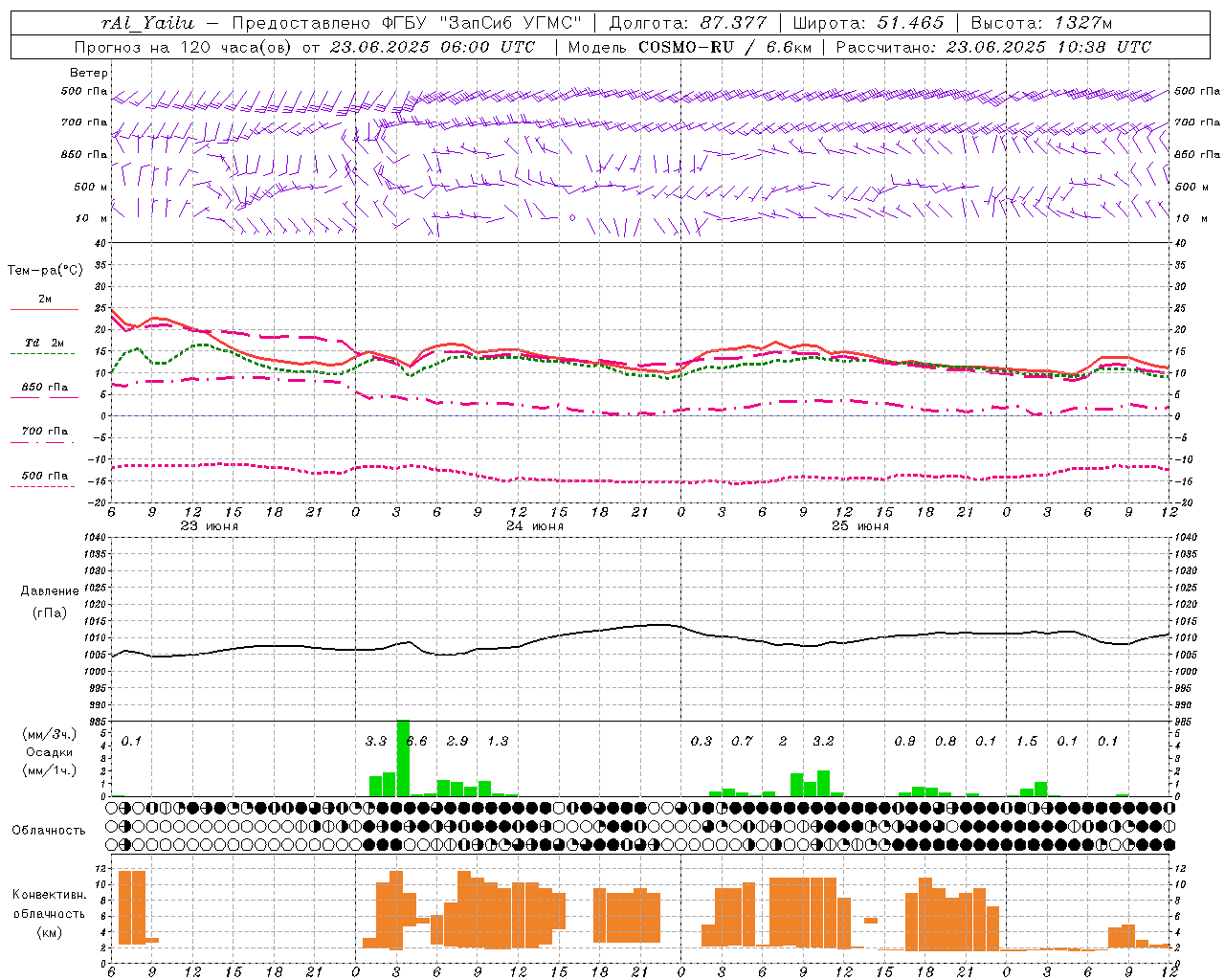Click the Прогноз на 120 часа(ов) text
The image size is (1225, 980).
(x=184, y=47)
